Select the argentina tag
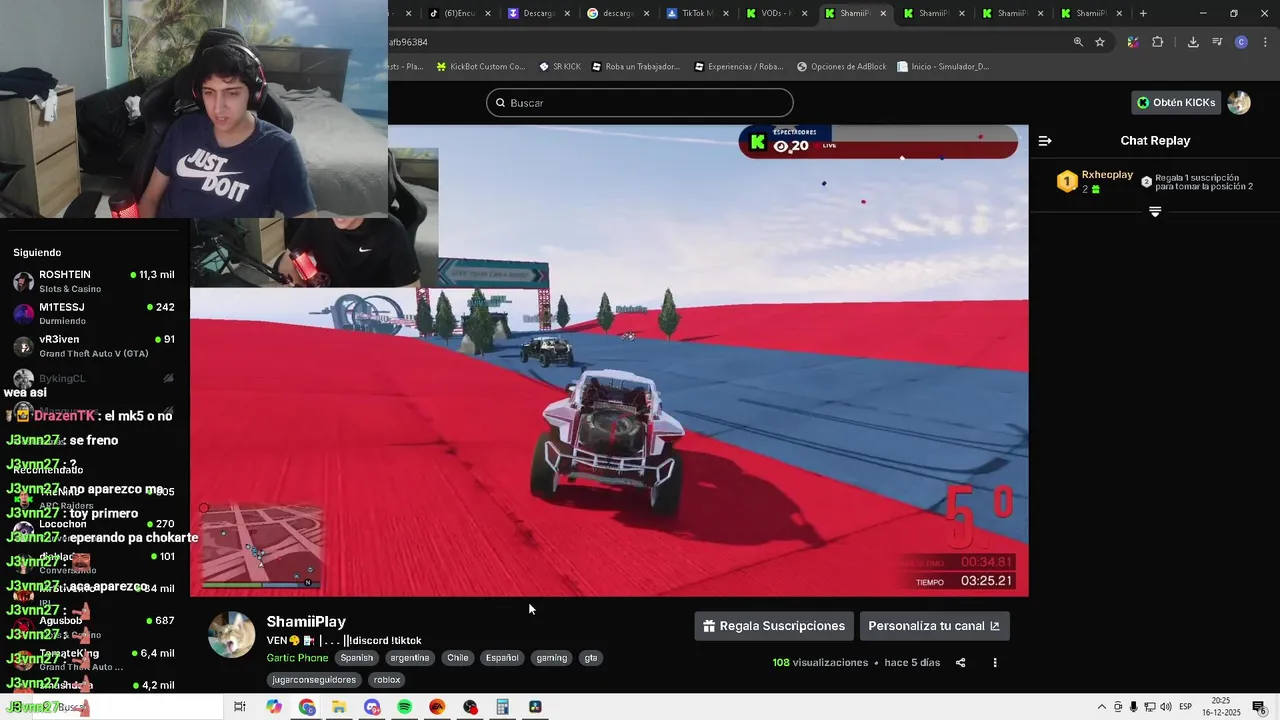1280x720 pixels. tap(410, 658)
